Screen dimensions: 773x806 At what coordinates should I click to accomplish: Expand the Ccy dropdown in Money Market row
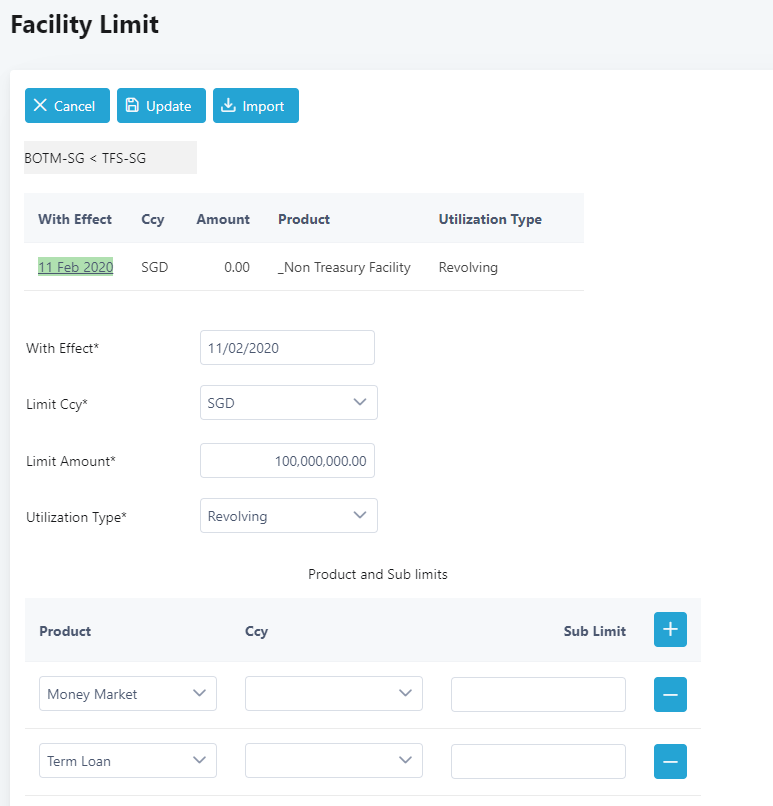click(x=333, y=694)
